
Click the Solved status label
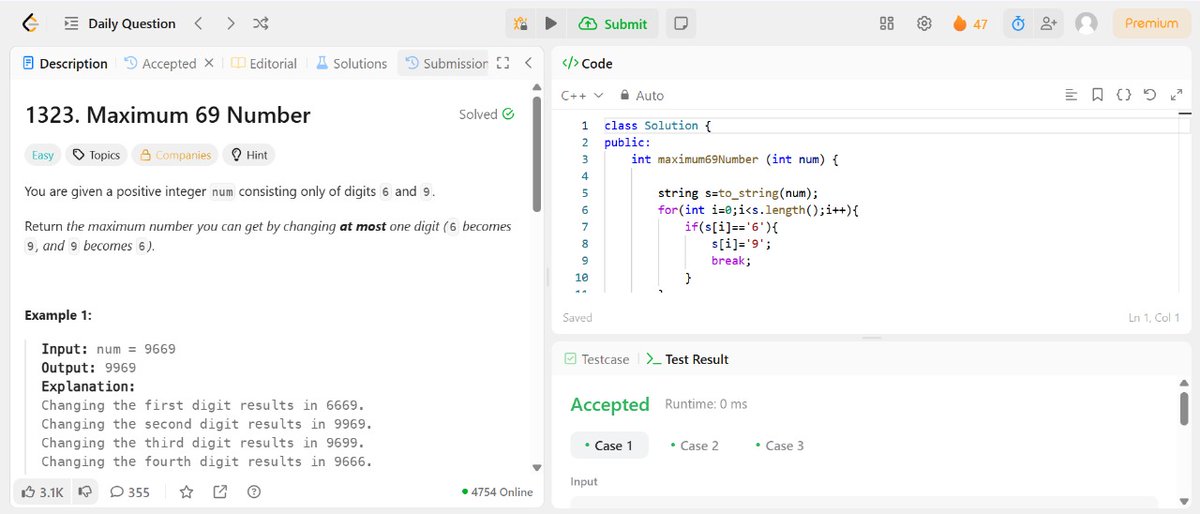tap(487, 114)
